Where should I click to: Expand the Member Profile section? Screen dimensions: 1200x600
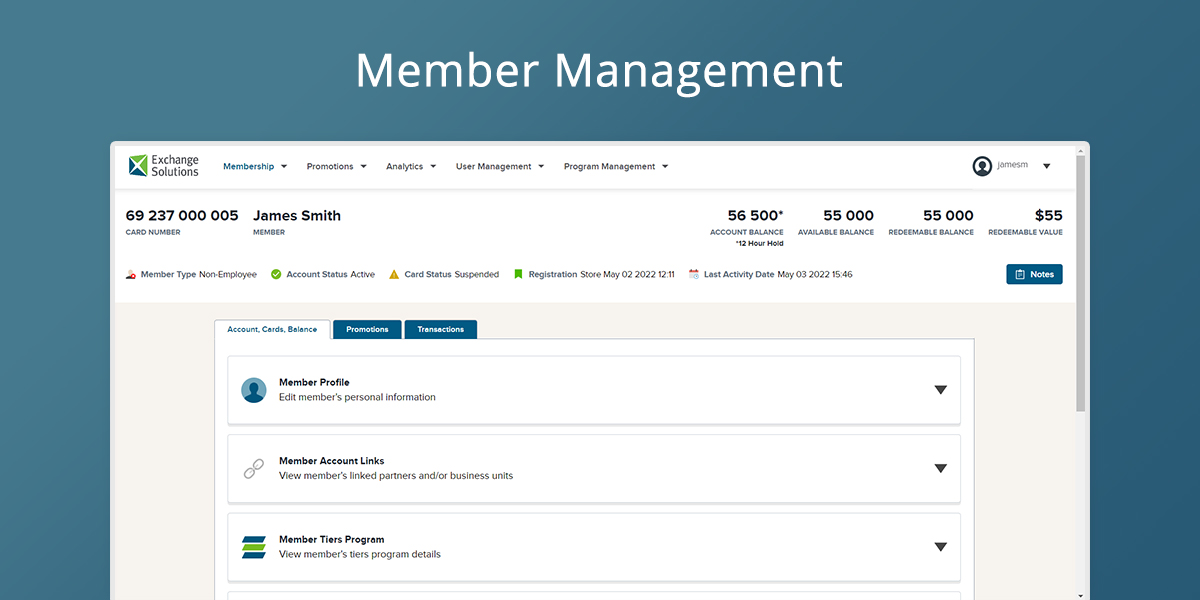coord(940,390)
